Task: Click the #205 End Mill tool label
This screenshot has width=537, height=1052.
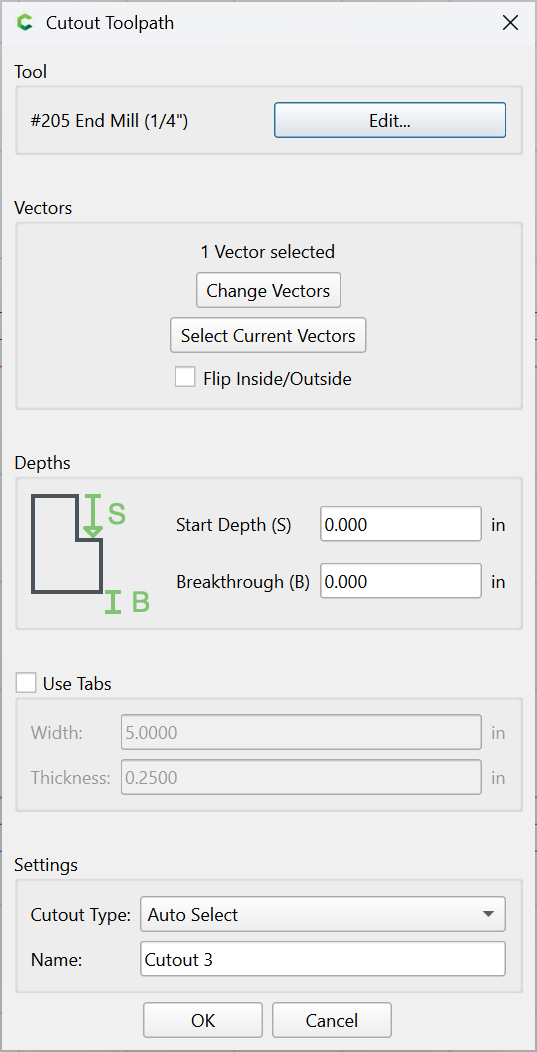Action: pyautogui.click(x=110, y=121)
